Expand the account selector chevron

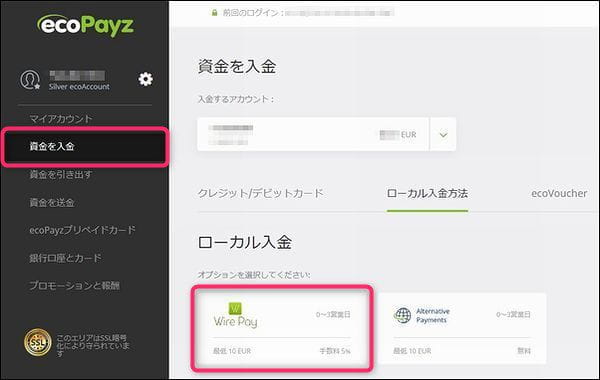(x=443, y=135)
